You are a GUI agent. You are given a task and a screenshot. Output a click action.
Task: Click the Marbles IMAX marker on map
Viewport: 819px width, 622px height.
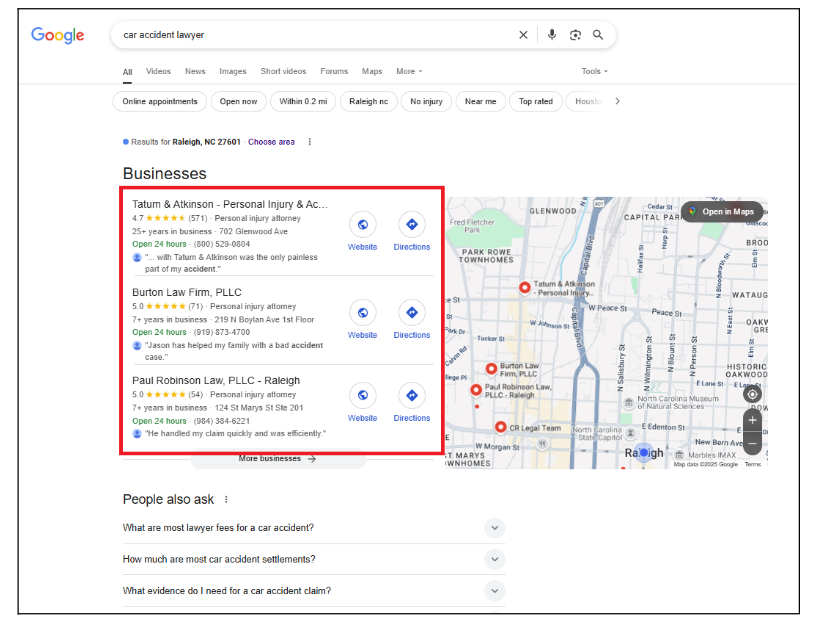(679, 455)
